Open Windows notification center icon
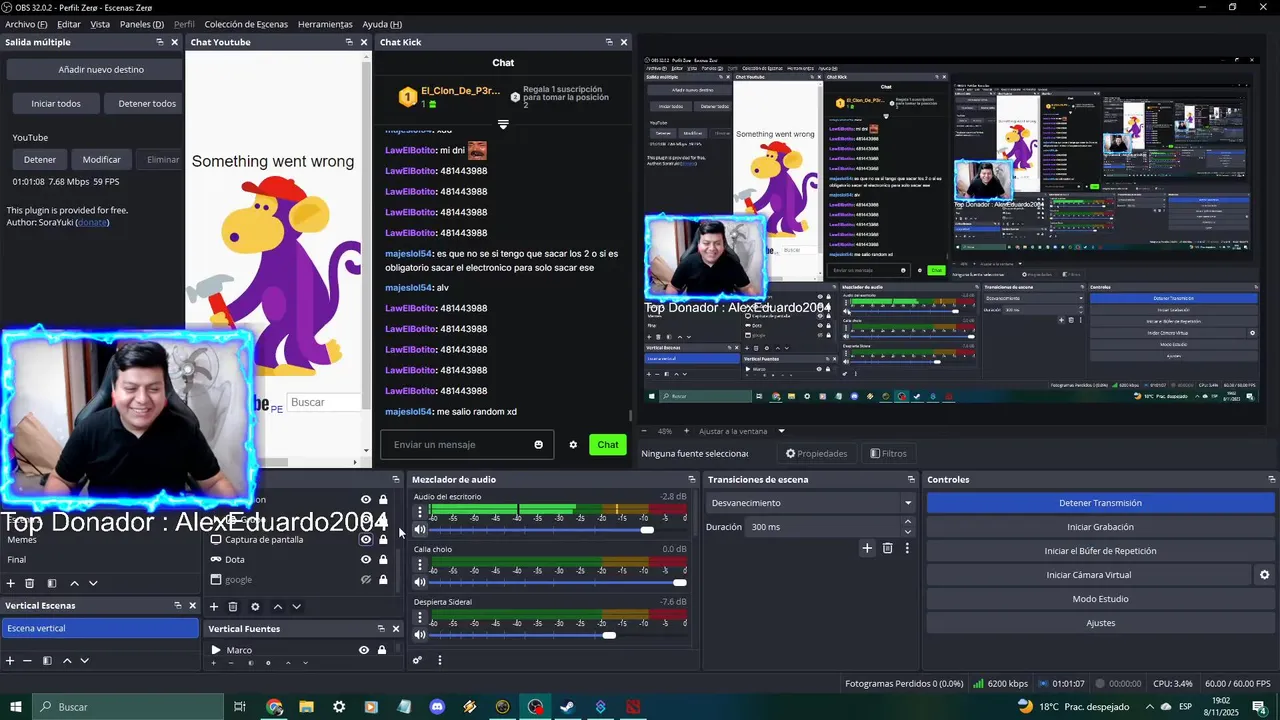Image resolution: width=1280 pixels, height=720 pixels. (1259, 707)
